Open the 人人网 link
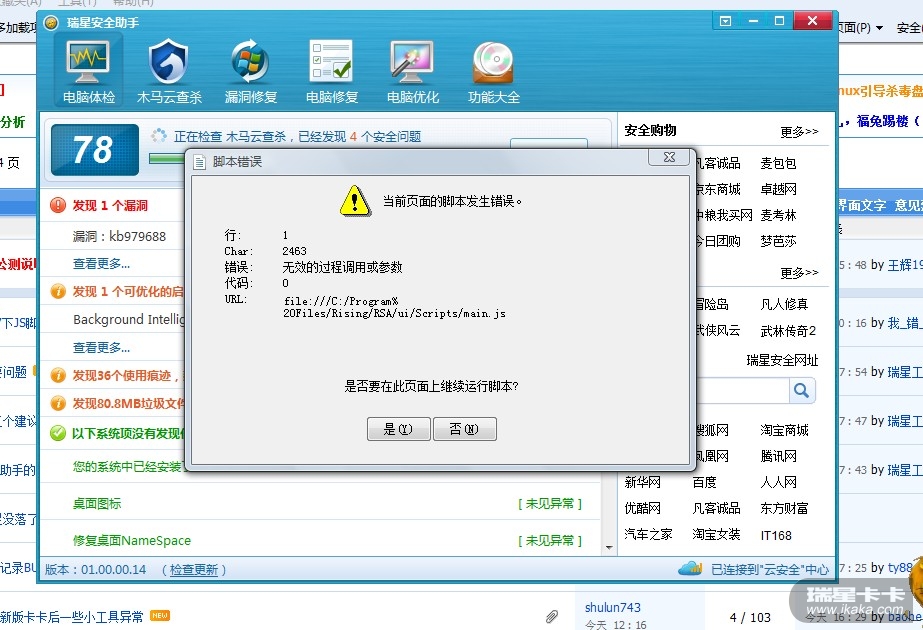Screen dimensions: 923x630 (x=778, y=482)
